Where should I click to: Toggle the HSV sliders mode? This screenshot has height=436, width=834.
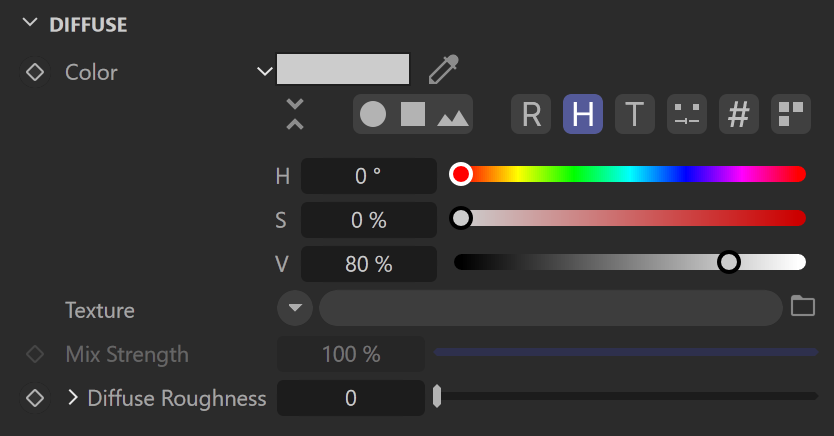[x=583, y=114]
